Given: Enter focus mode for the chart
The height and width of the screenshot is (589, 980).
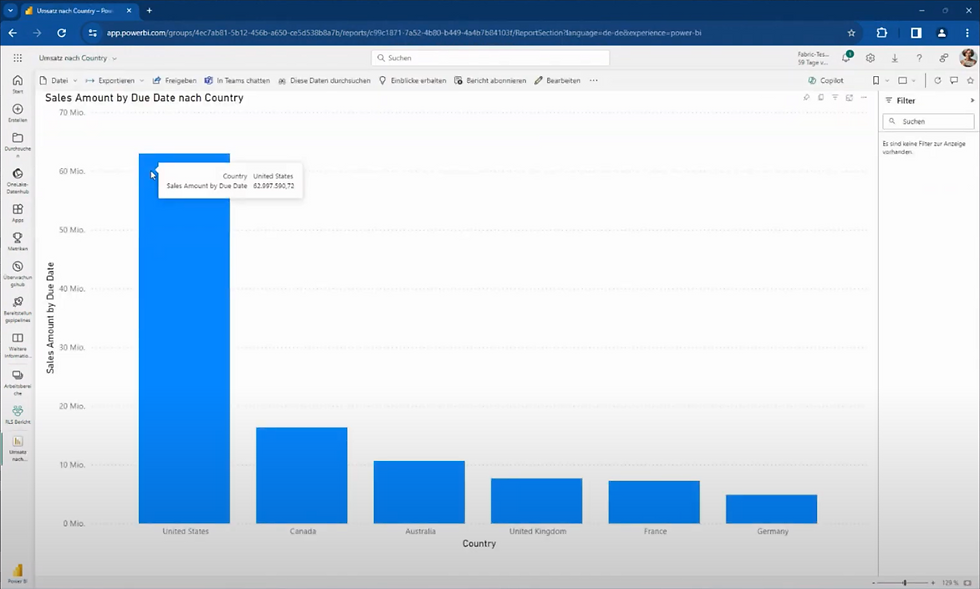Looking at the screenshot, I should [x=849, y=98].
